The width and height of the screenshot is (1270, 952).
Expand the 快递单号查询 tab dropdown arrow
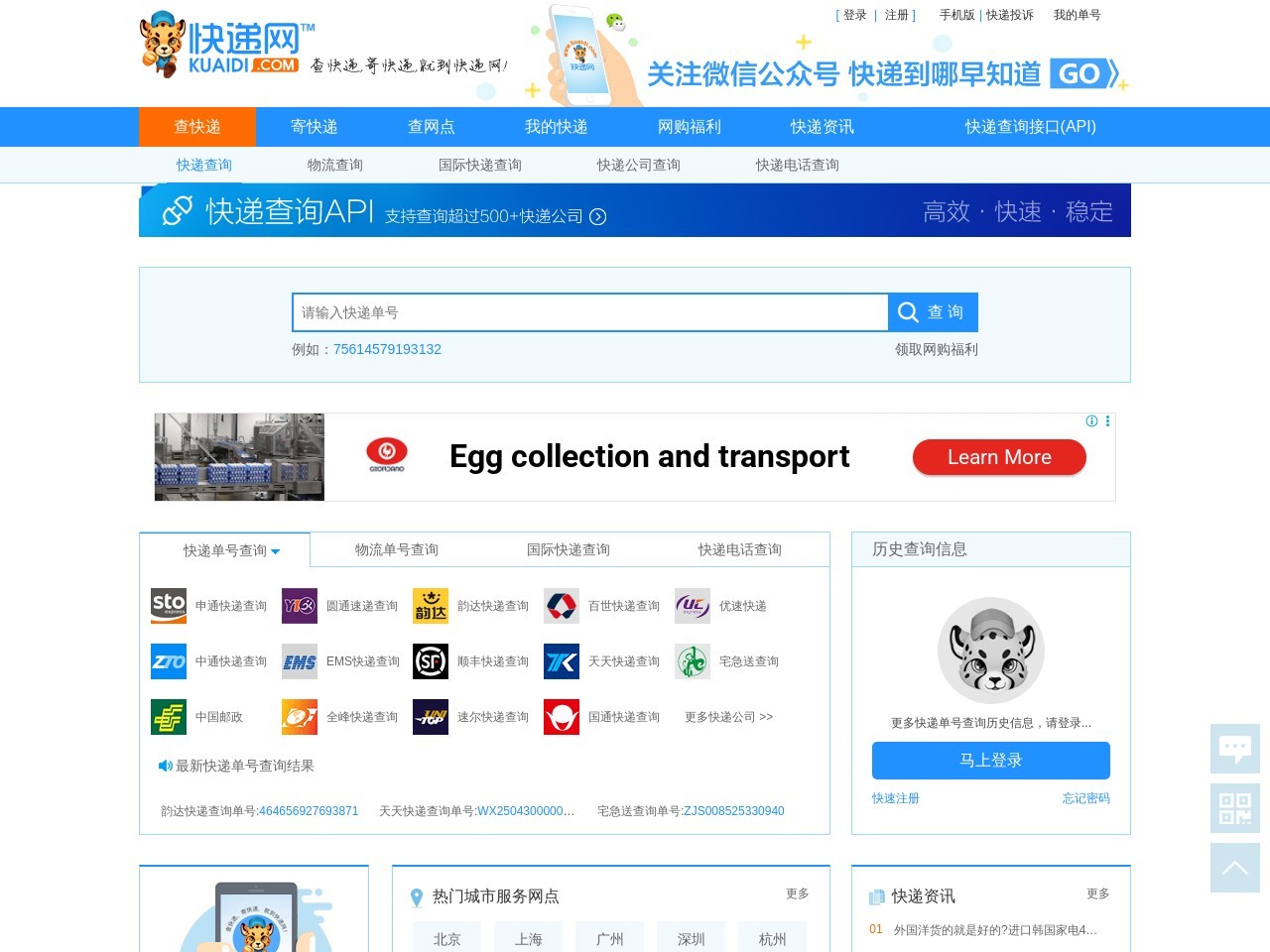276,552
